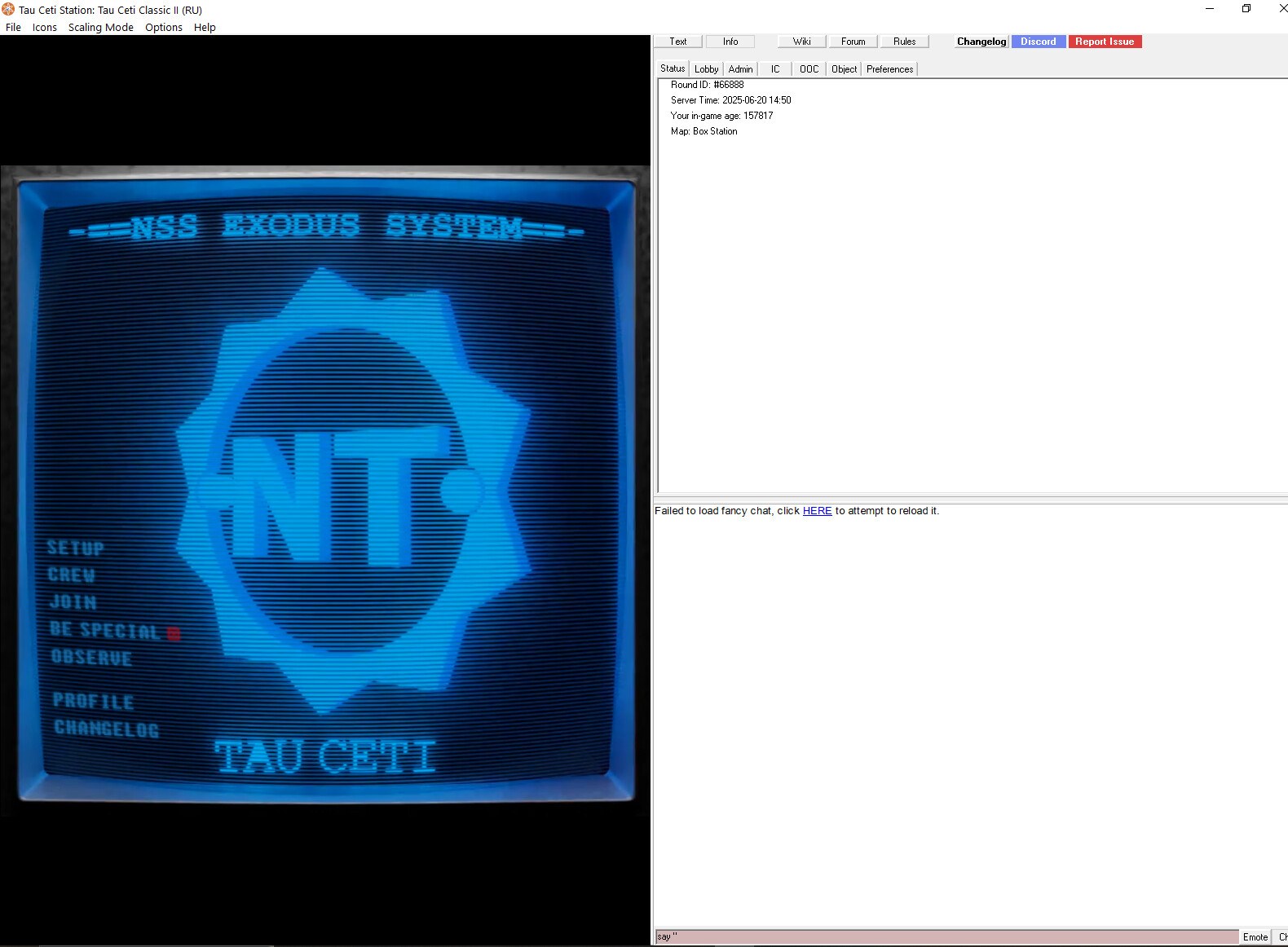Screen dimensions: 1288x947
Task: Click OBSERVE on the lobby screen
Action: pos(91,657)
